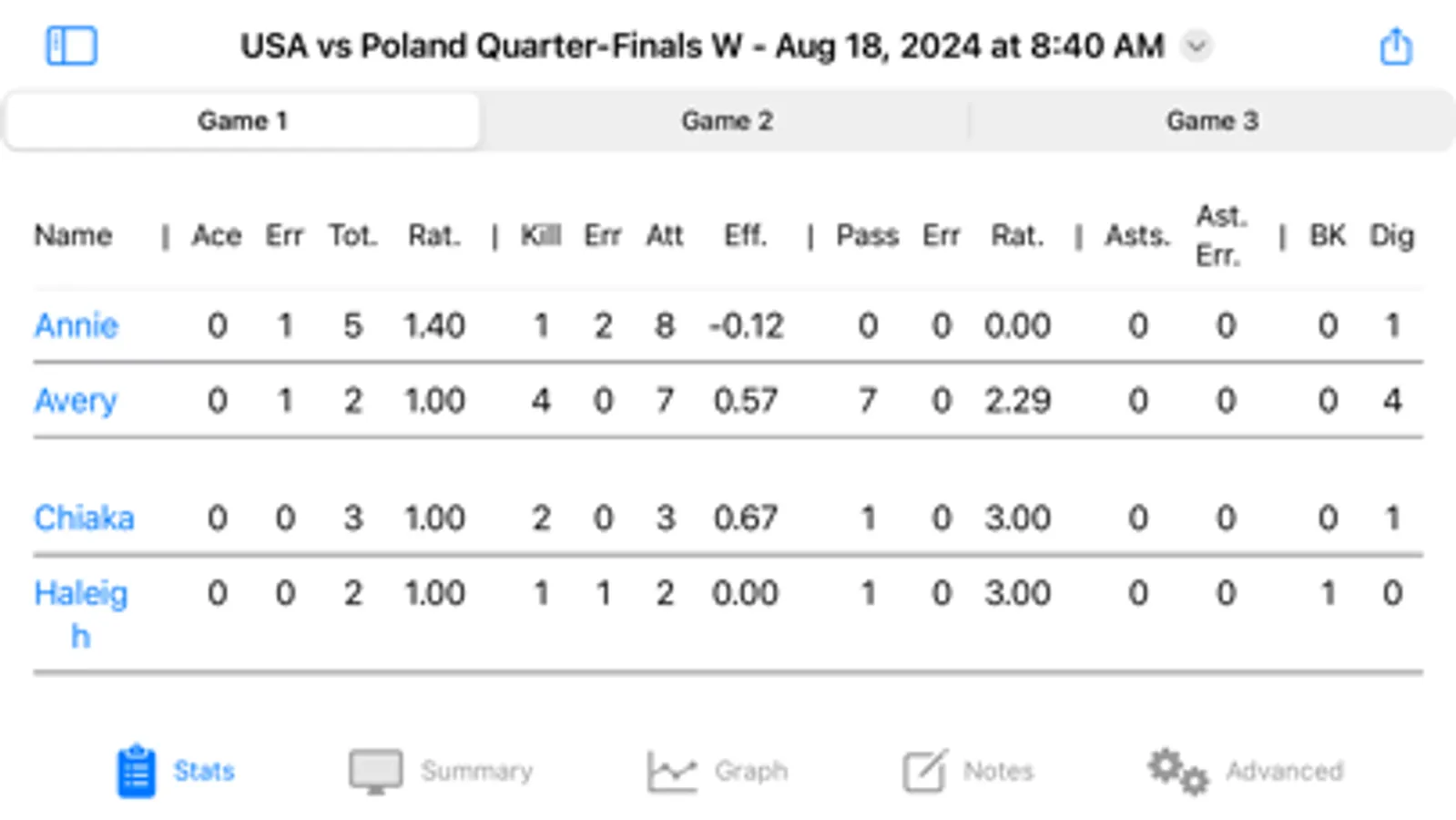Toggle the sidebar panel icon

point(72,46)
